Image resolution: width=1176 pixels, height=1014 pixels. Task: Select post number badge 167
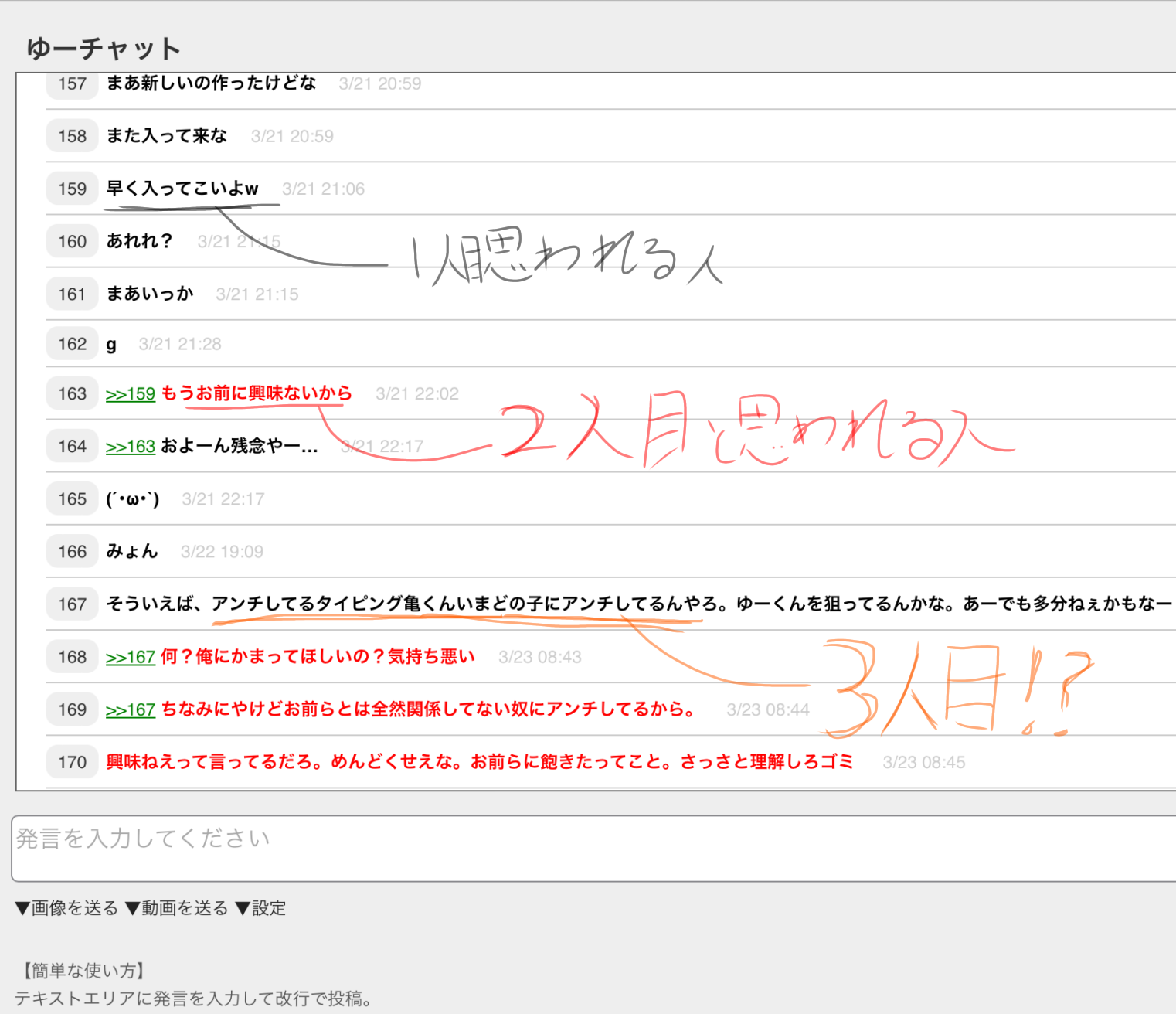[x=72, y=604]
